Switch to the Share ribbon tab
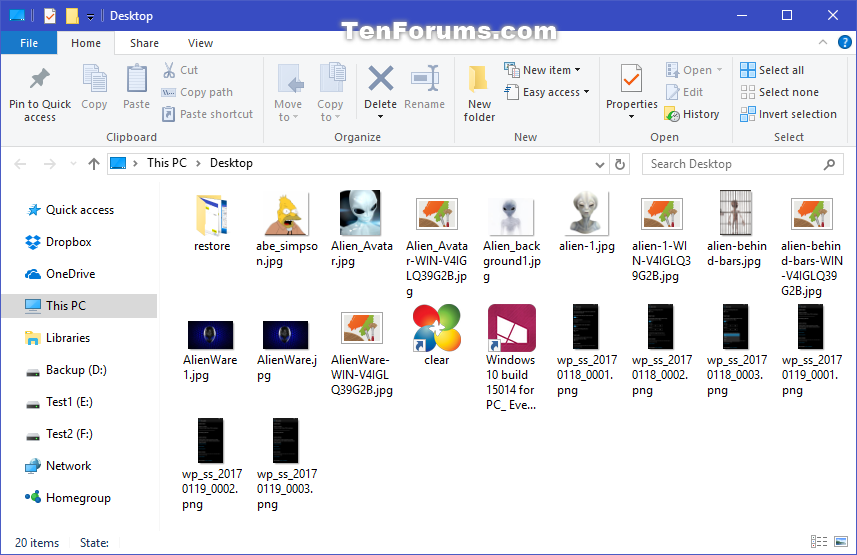 coord(144,43)
